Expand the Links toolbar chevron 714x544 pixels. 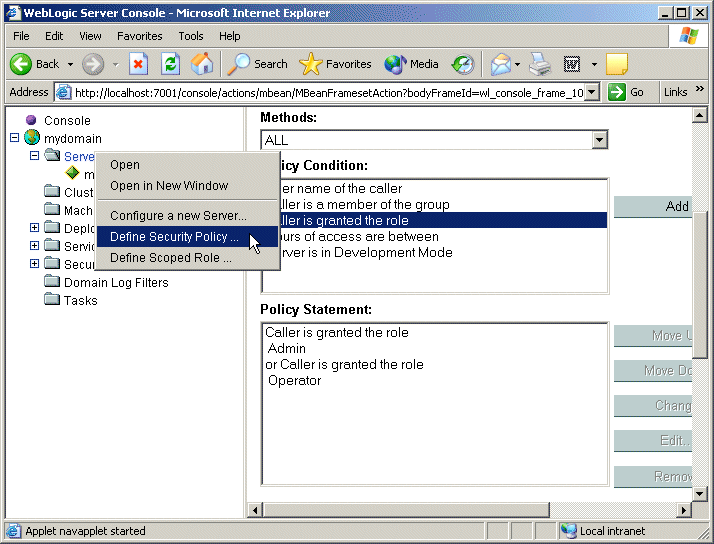coord(700,89)
